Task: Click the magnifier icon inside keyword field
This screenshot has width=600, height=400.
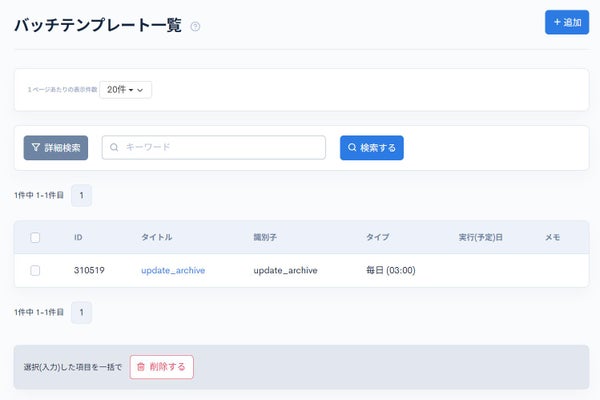Action: pyautogui.click(x=114, y=147)
